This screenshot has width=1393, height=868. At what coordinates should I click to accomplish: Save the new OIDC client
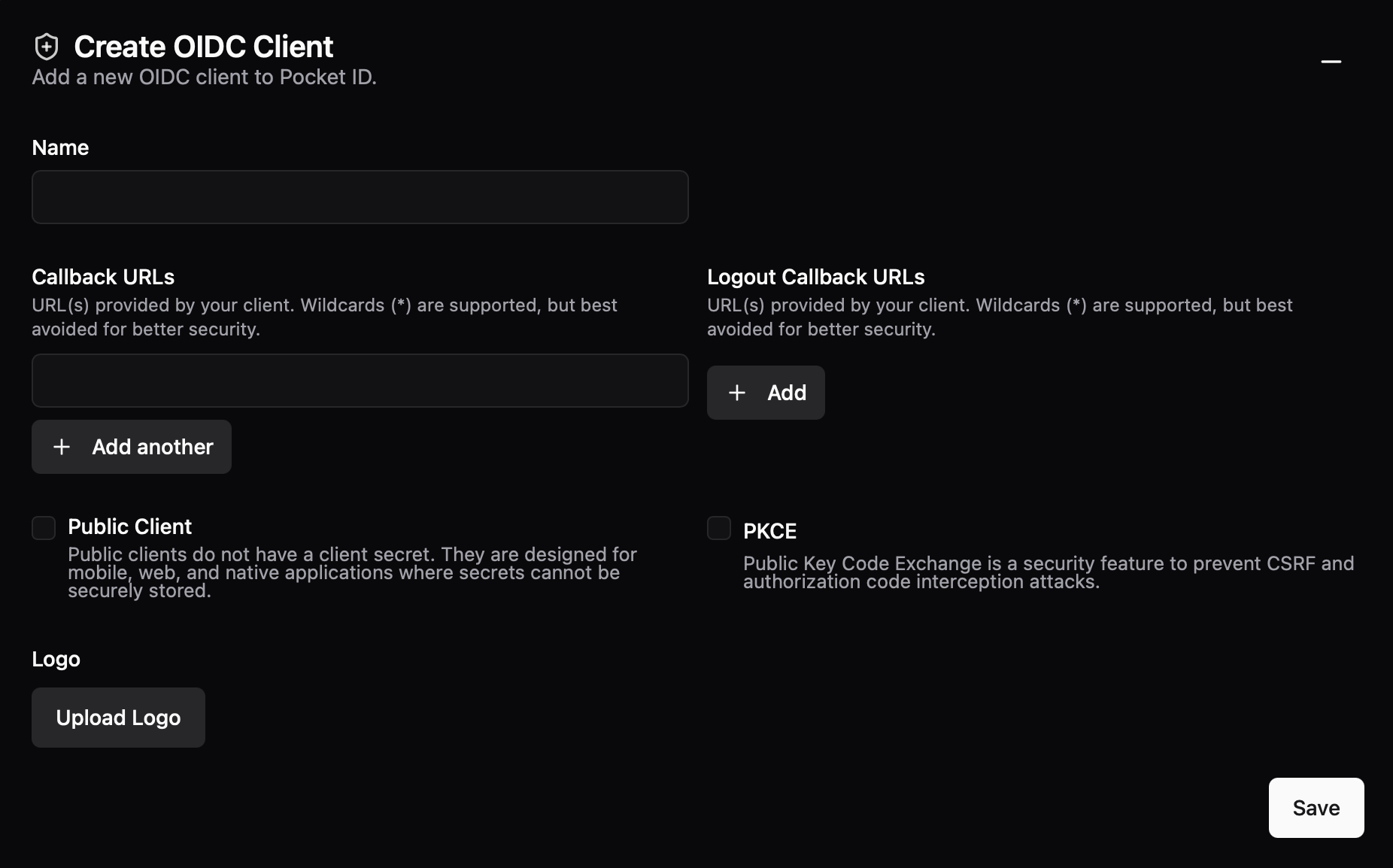[1316, 808]
